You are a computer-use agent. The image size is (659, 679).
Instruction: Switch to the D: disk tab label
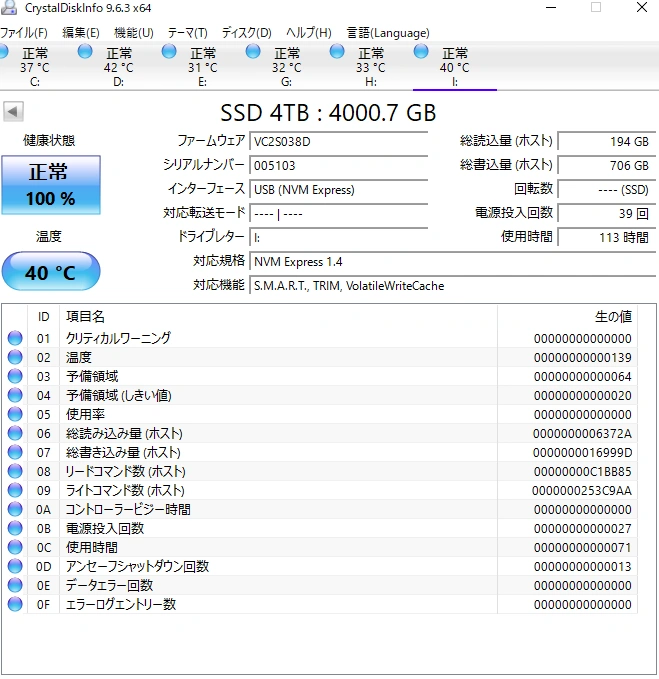(119, 82)
